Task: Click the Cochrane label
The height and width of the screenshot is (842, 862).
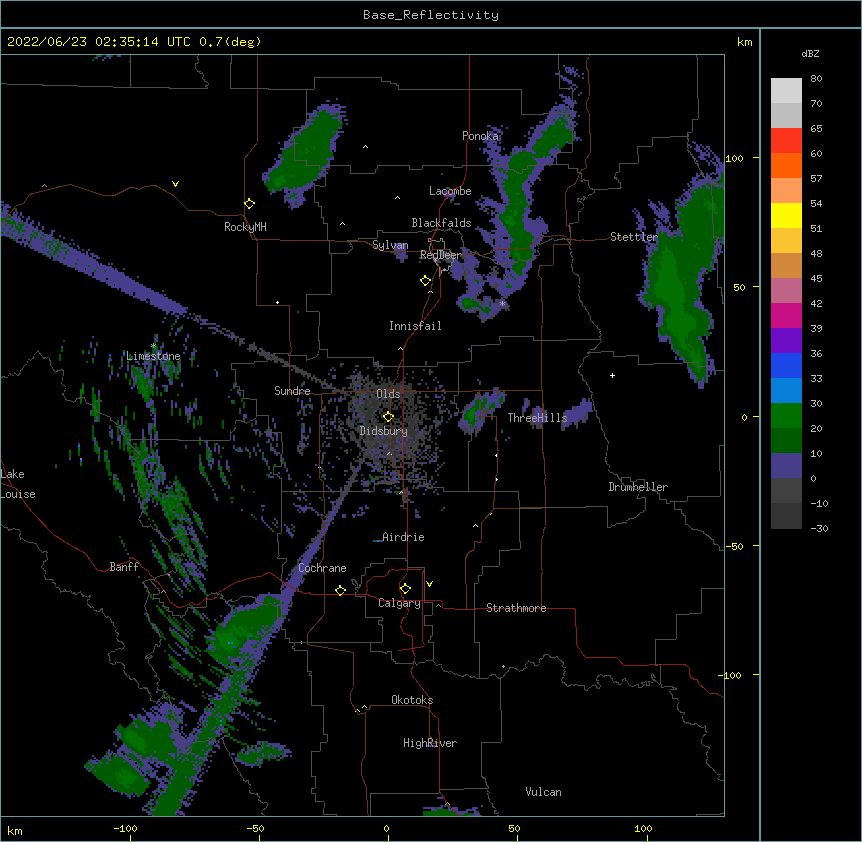Action: (322, 568)
